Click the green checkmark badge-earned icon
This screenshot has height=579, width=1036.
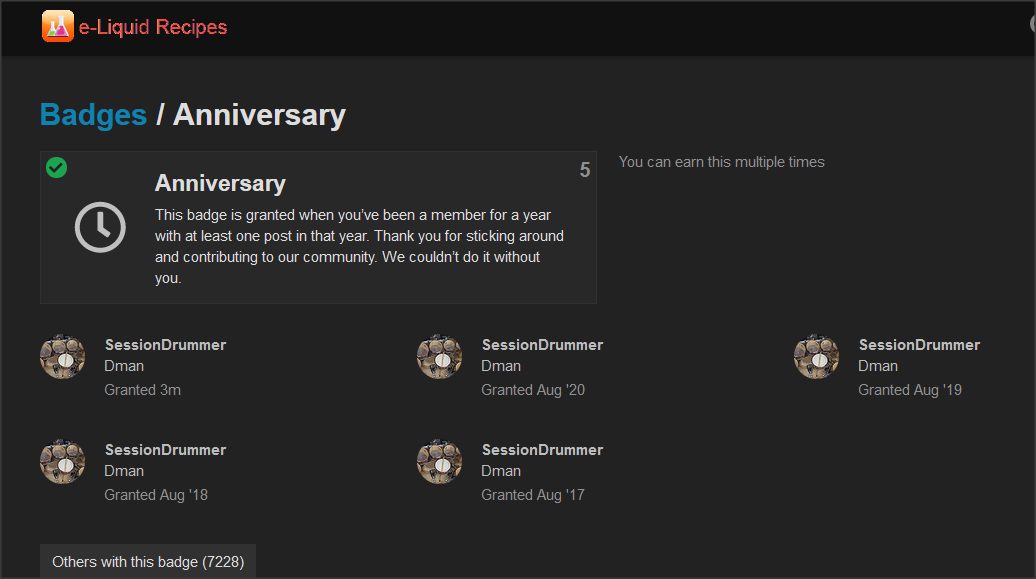[x=57, y=168]
